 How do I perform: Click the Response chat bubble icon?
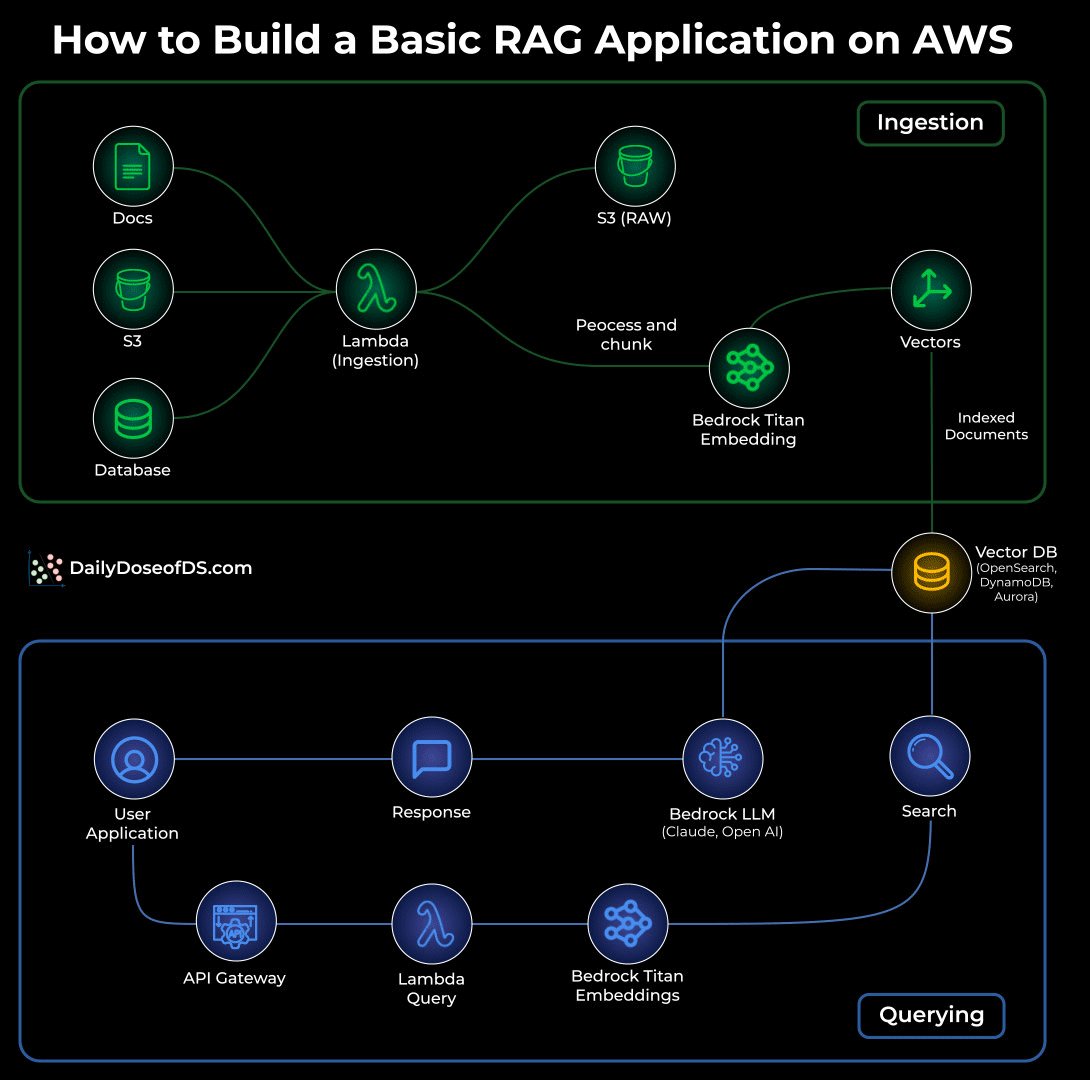(432, 757)
